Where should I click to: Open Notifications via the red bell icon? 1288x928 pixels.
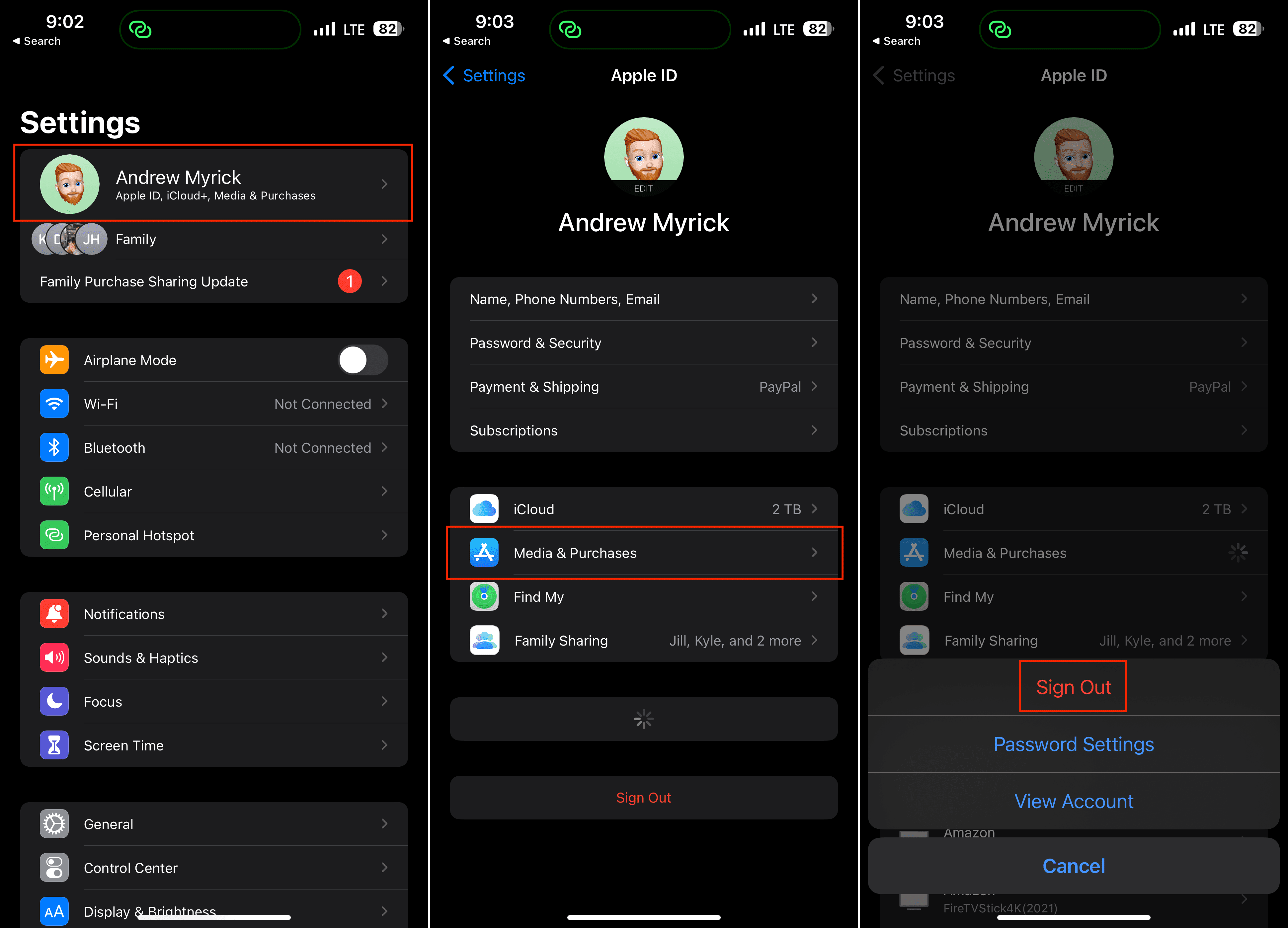[54, 613]
